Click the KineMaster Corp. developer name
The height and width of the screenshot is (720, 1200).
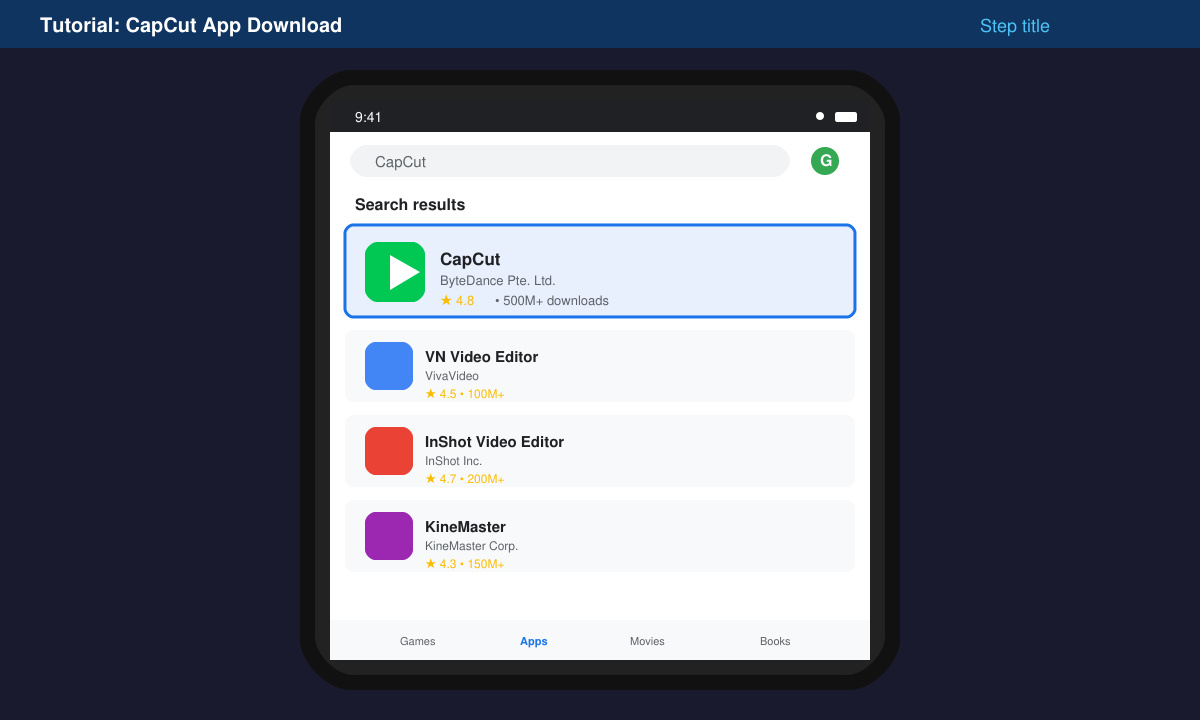472,546
